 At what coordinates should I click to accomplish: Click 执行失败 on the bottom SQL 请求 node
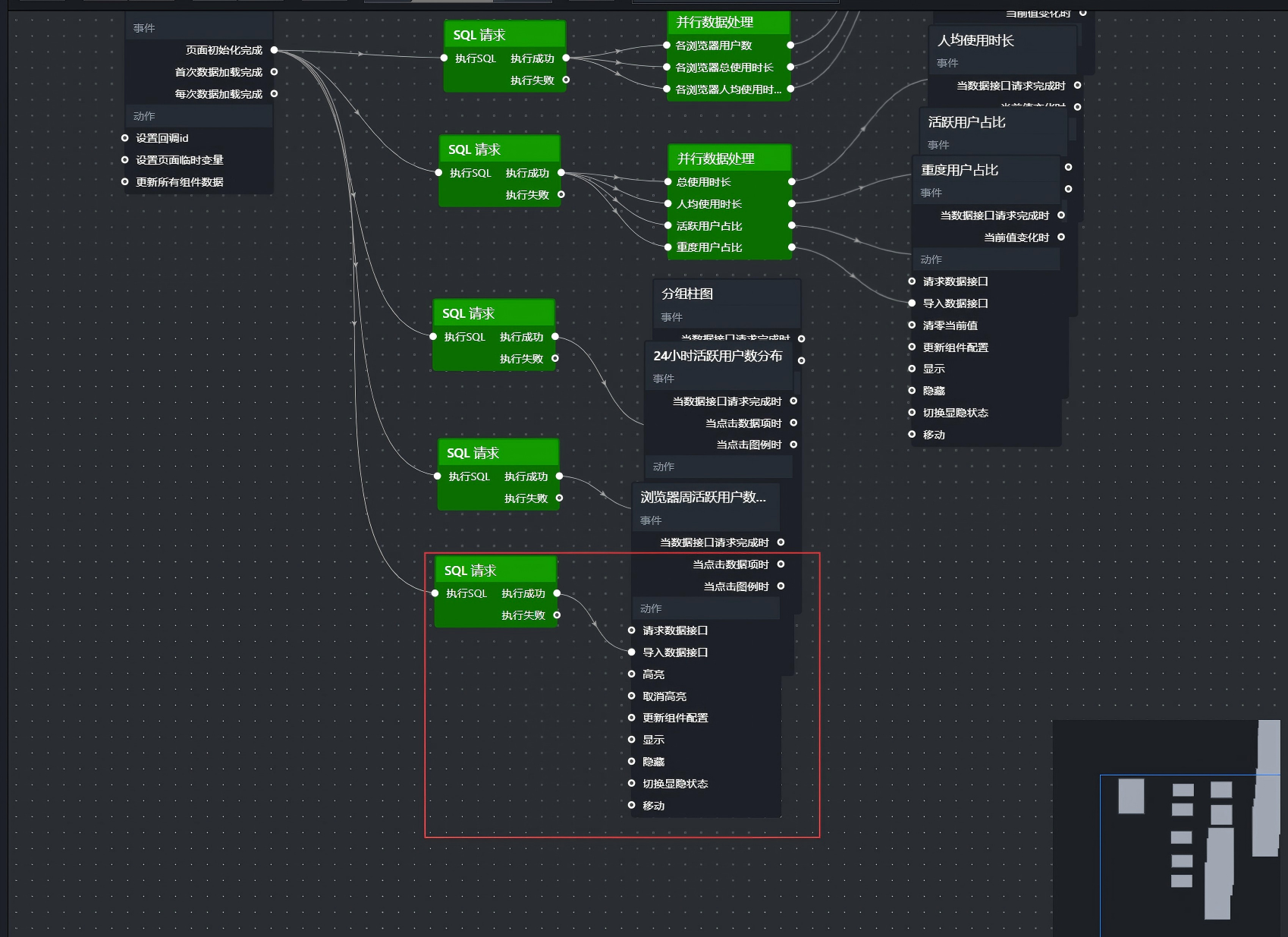point(523,615)
